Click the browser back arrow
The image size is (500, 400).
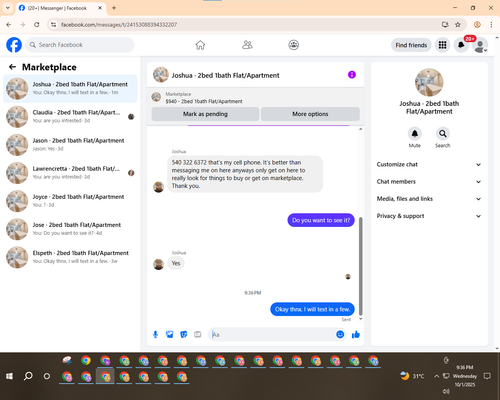tap(9, 24)
